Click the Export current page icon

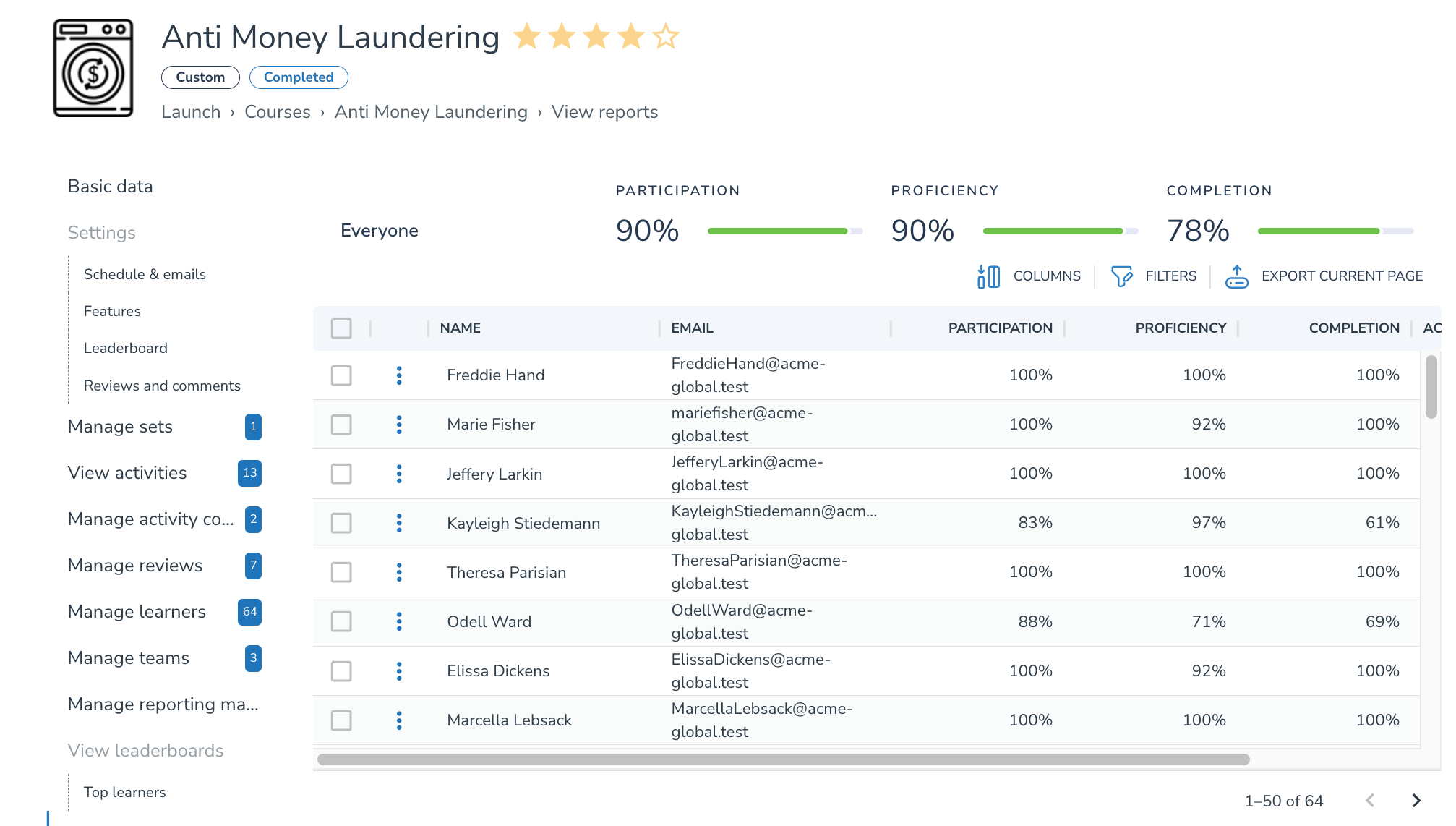(1237, 276)
